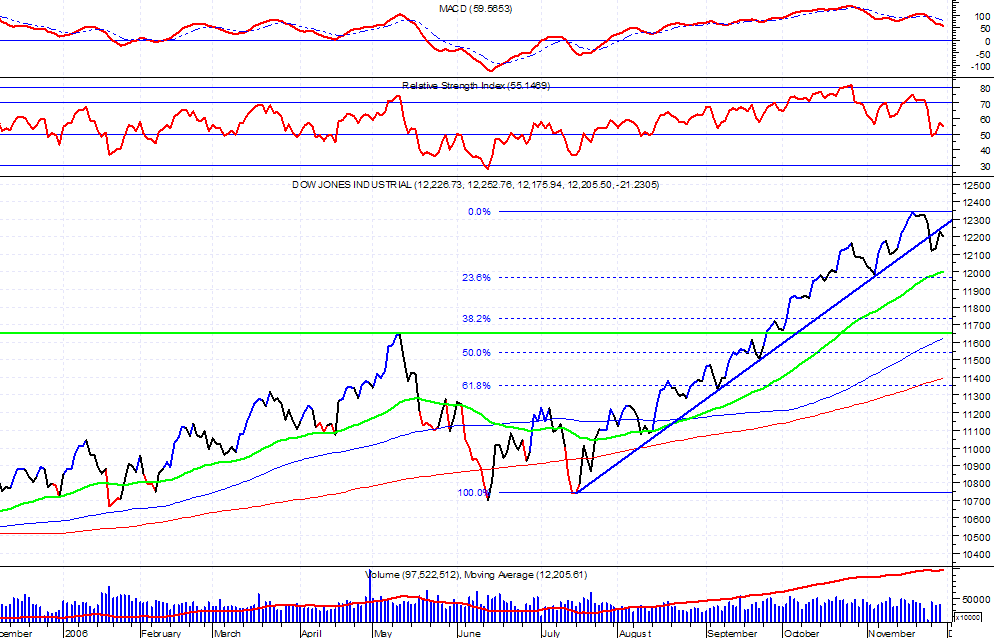
Task: Click the 12200 price axis label
Action: (975, 238)
